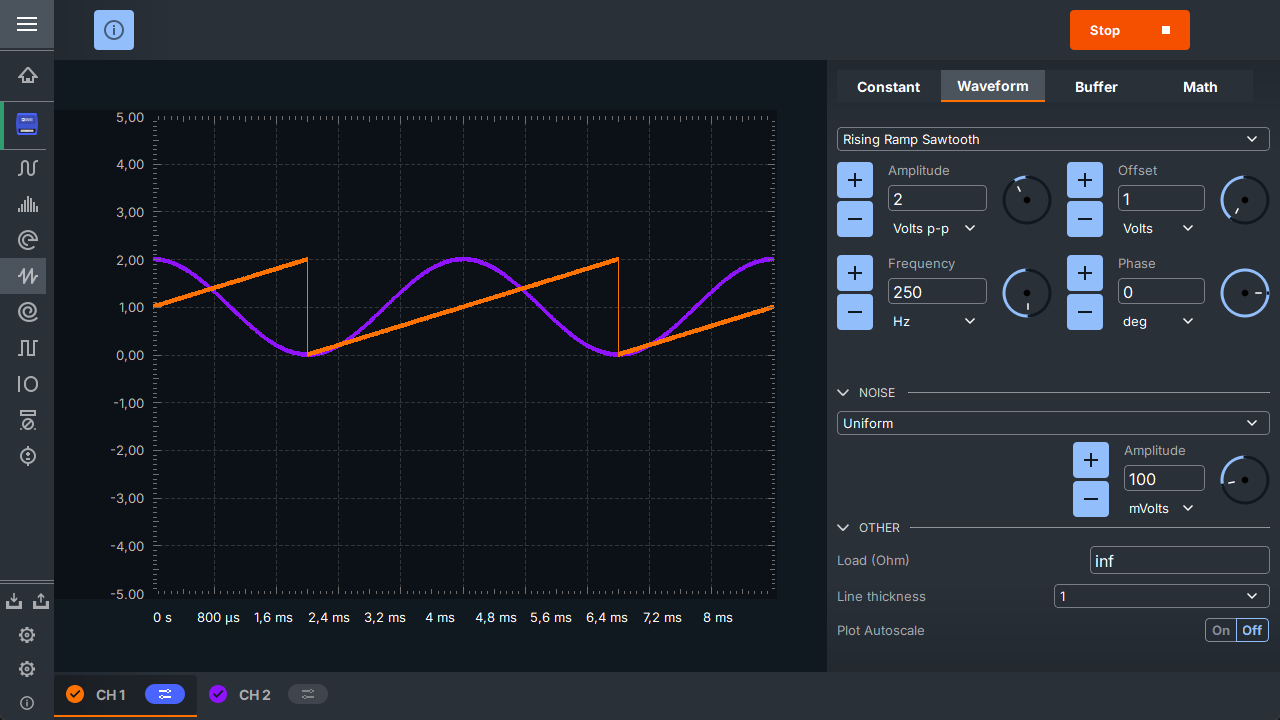The height and width of the screenshot is (720, 1280).
Task: Disable the CH 1 orange checkbox
Action: click(x=75, y=694)
